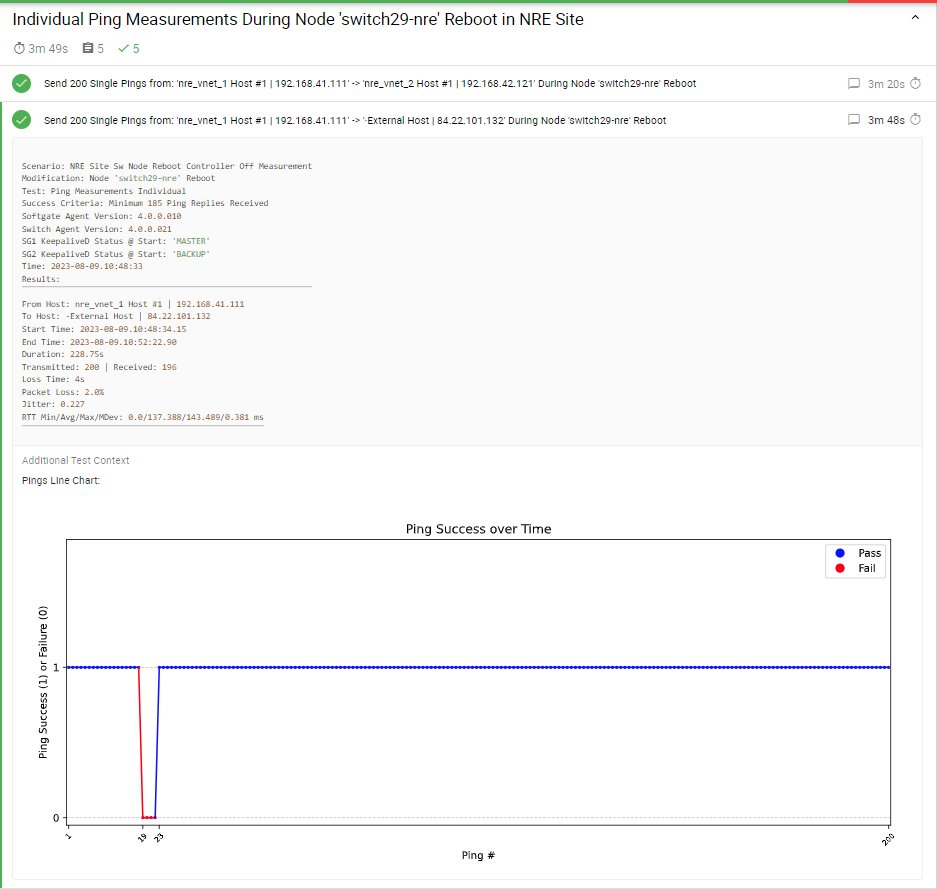The width and height of the screenshot is (937, 889).
Task: Open comment icon on the 3m 20s step
Action: pos(854,84)
